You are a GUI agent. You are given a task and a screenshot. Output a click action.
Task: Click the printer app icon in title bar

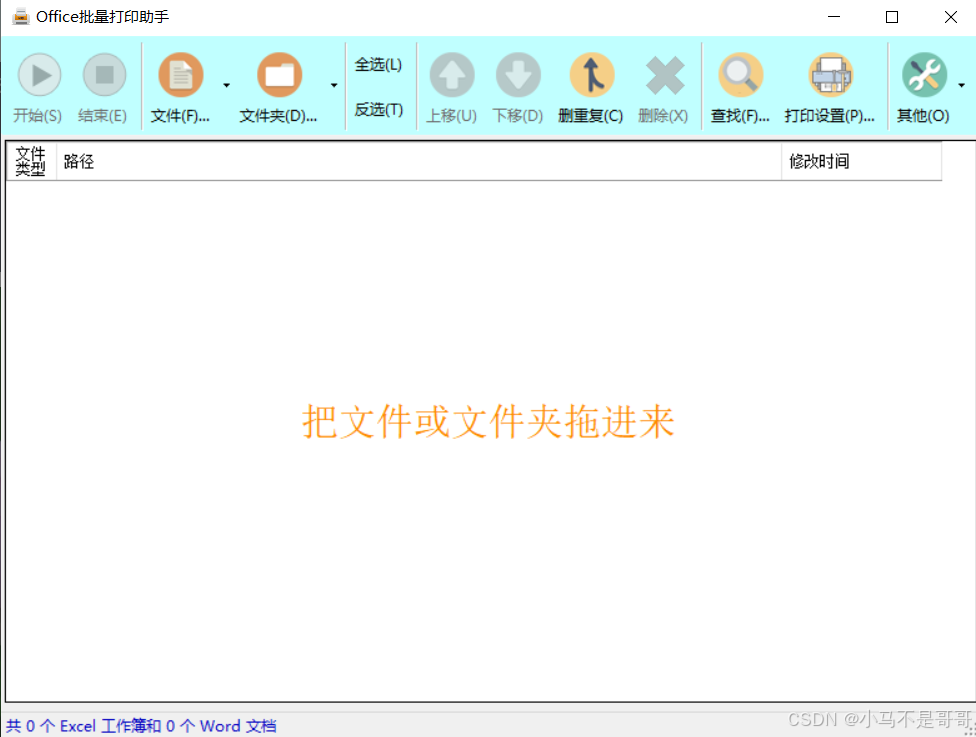coord(21,17)
